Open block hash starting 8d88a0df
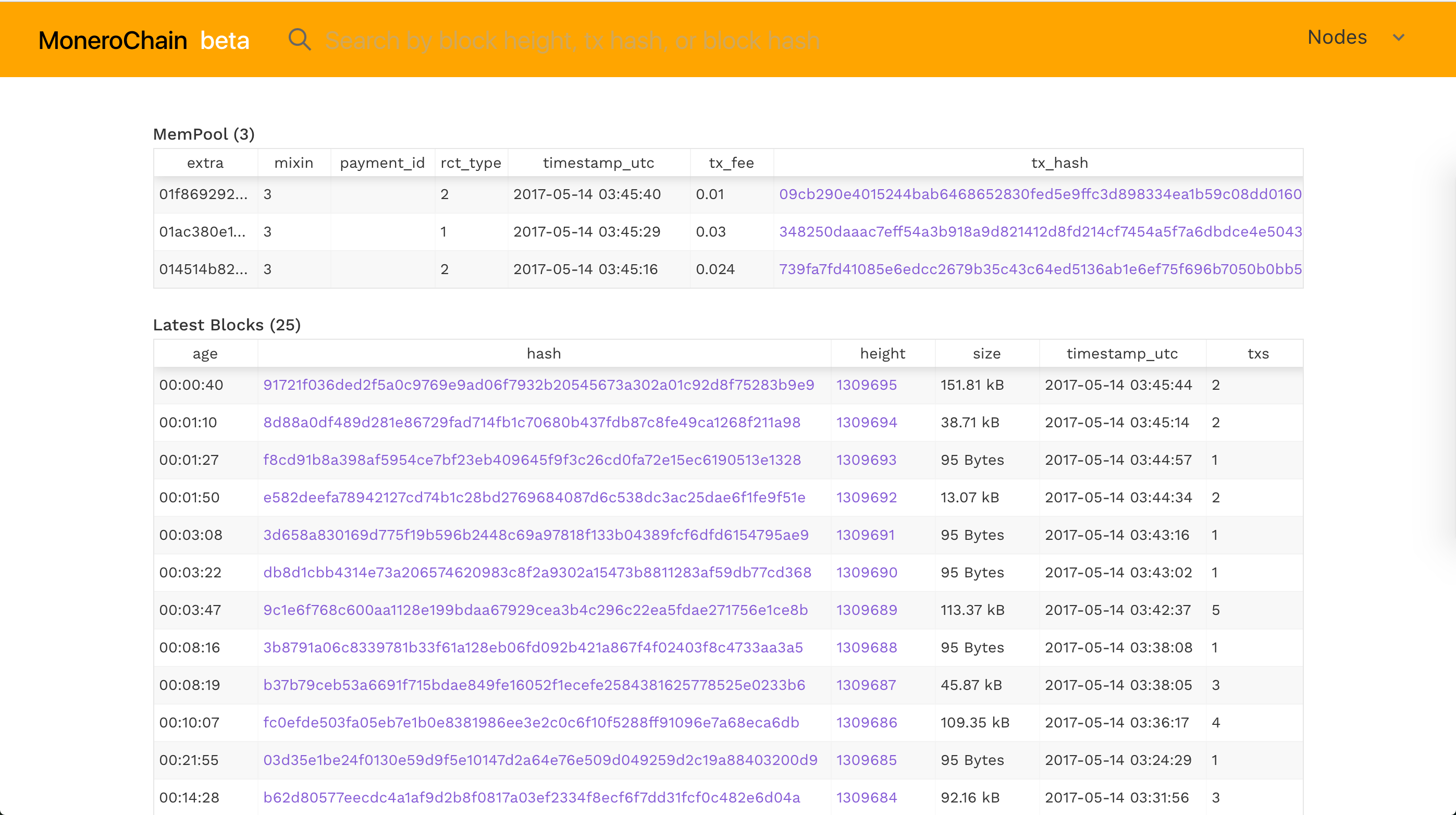The width and height of the screenshot is (1456, 815). (x=532, y=422)
